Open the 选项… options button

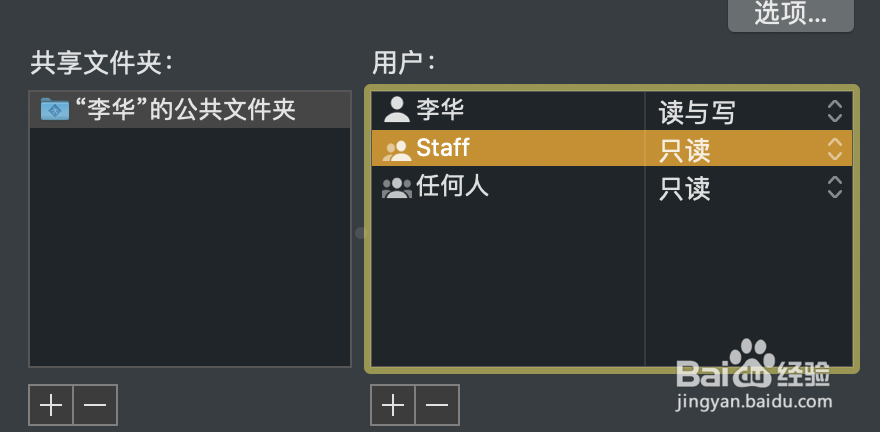[x=790, y=14]
